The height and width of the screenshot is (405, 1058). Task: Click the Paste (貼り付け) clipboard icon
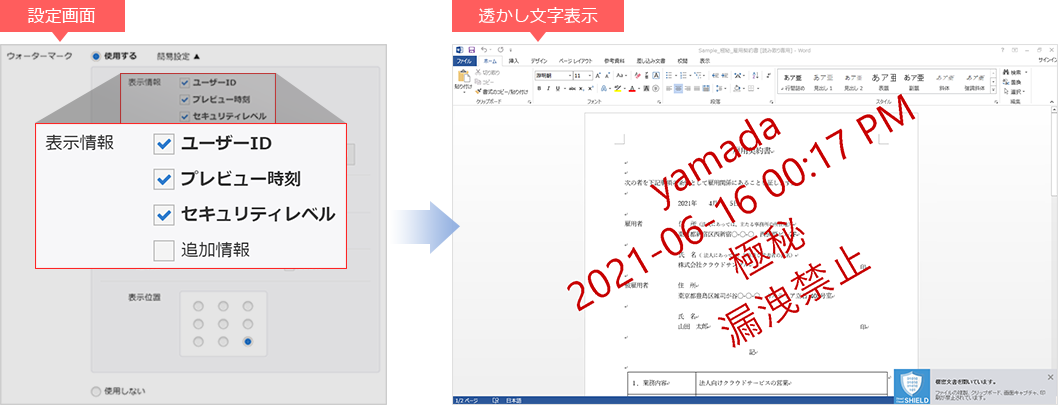coord(464,76)
